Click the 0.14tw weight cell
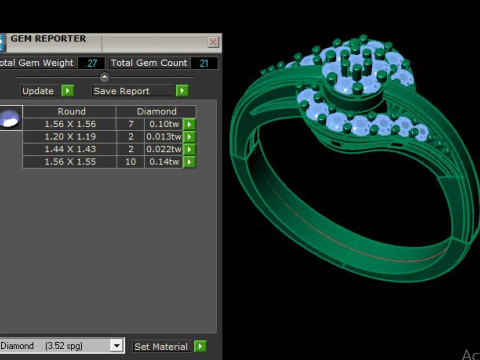 coord(164,162)
